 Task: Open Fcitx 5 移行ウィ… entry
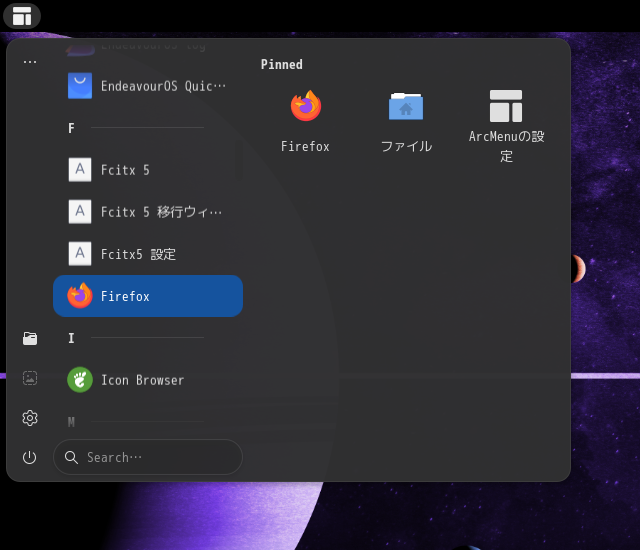click(148, 212)
